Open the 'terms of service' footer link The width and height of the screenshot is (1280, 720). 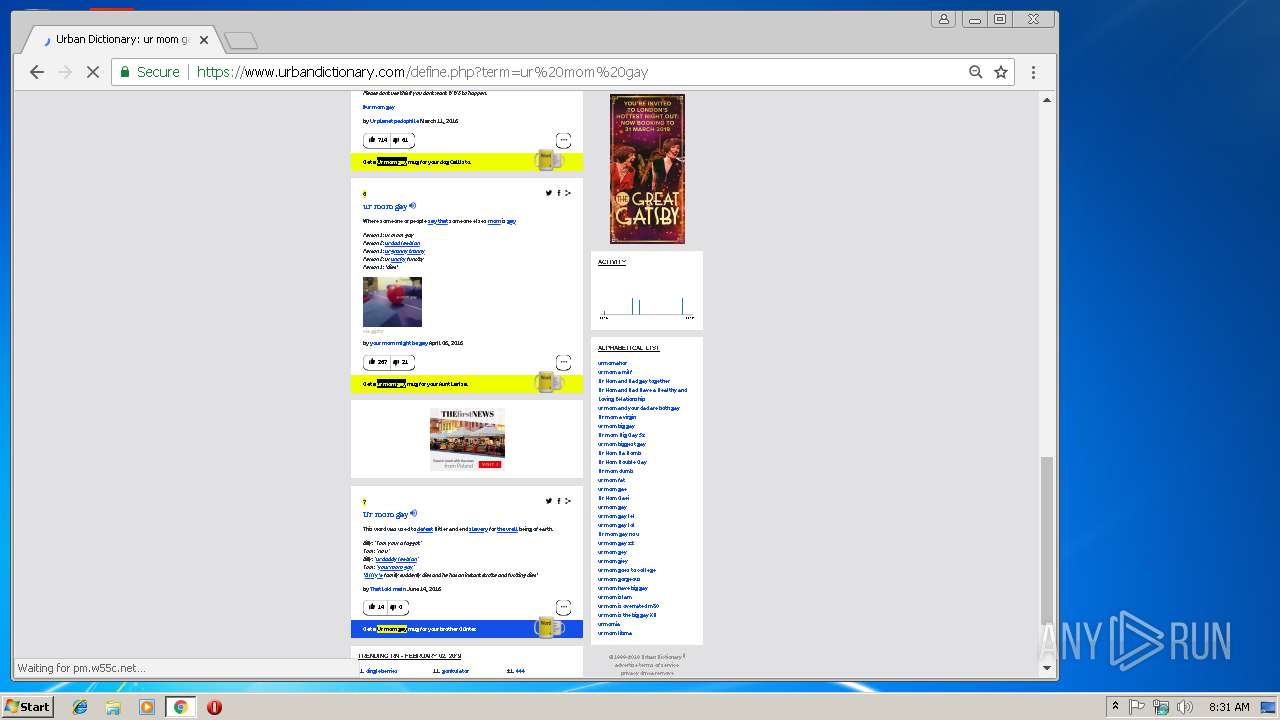[659, 665]
